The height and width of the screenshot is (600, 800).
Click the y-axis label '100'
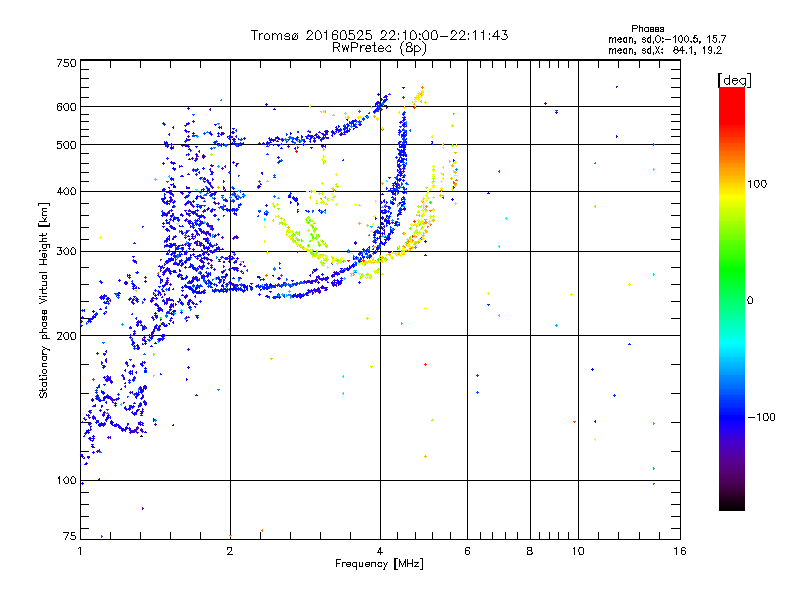coord(66,481)
